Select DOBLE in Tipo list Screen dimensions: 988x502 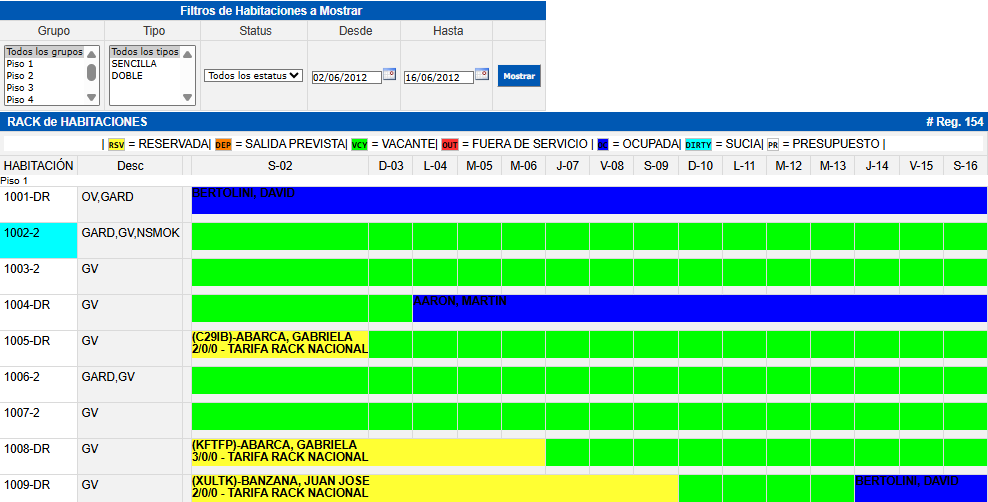(x=127, y=76)
